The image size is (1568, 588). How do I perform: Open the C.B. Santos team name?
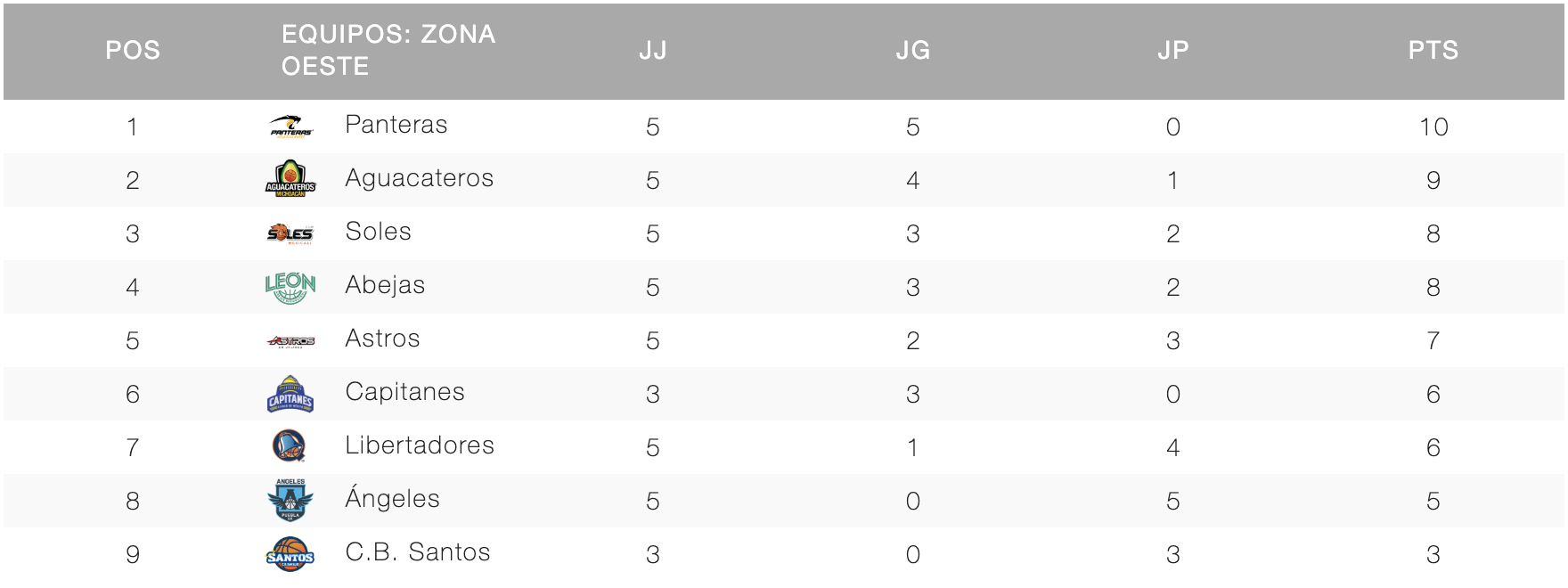pos(418,552)
